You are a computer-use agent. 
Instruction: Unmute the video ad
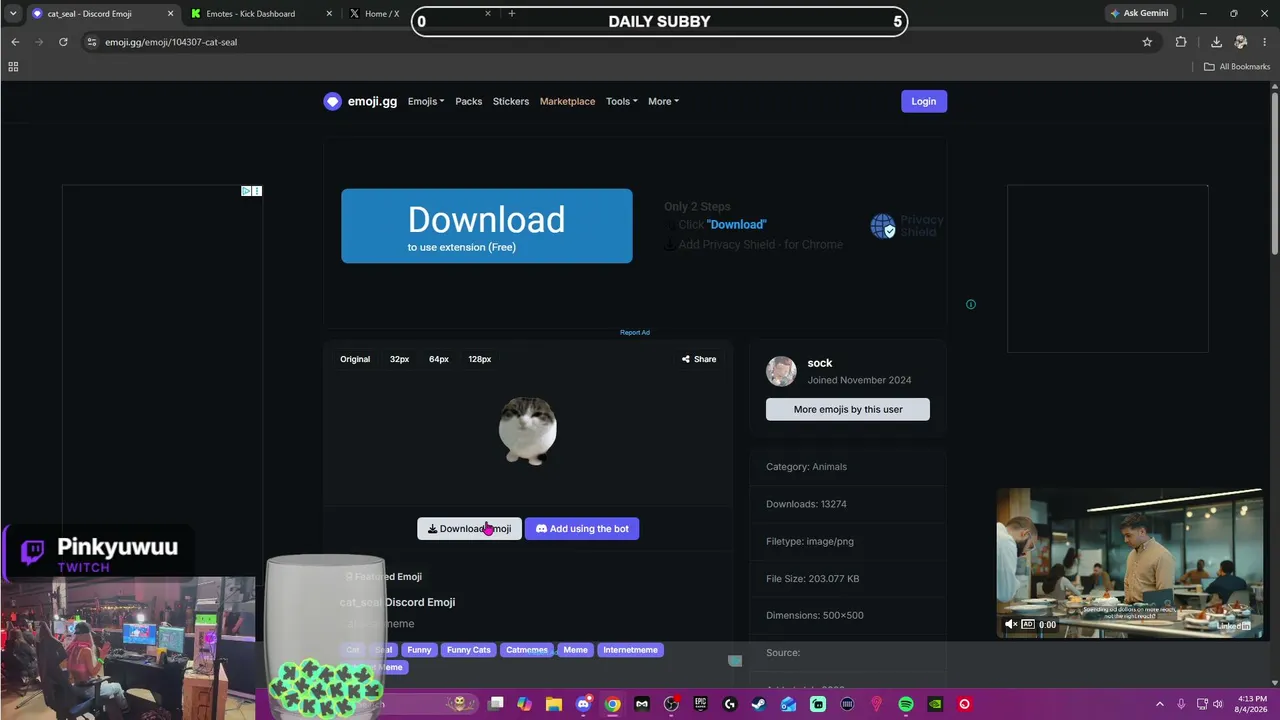(x=1011, y=625)
